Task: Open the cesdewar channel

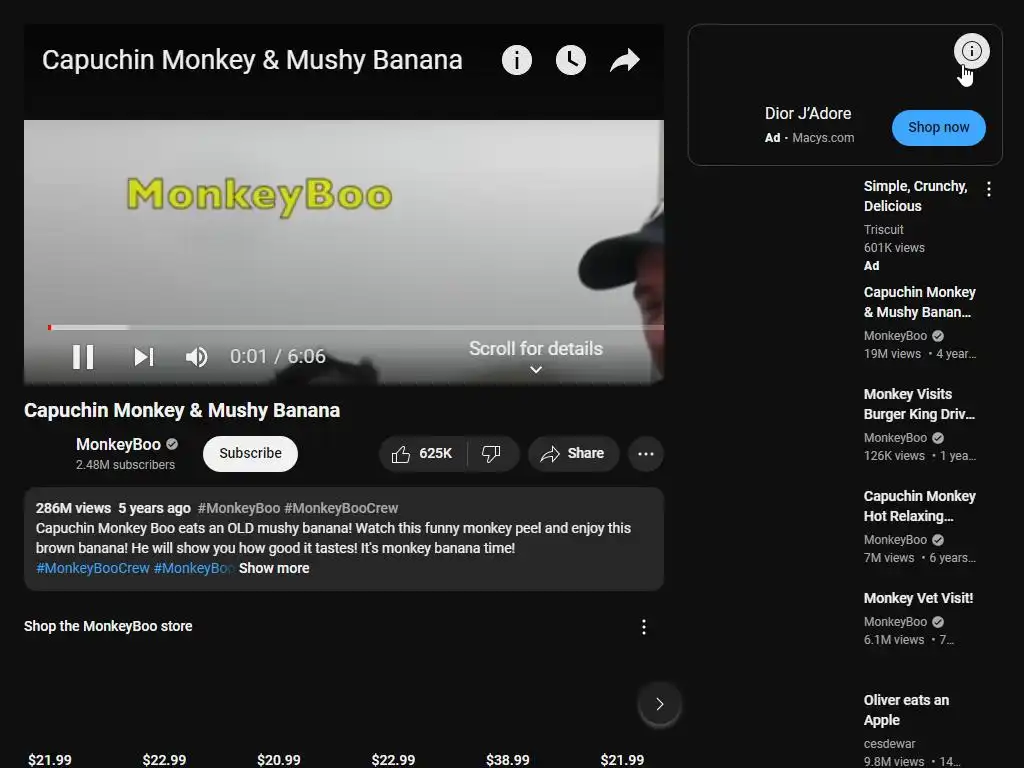Action: 889,744
